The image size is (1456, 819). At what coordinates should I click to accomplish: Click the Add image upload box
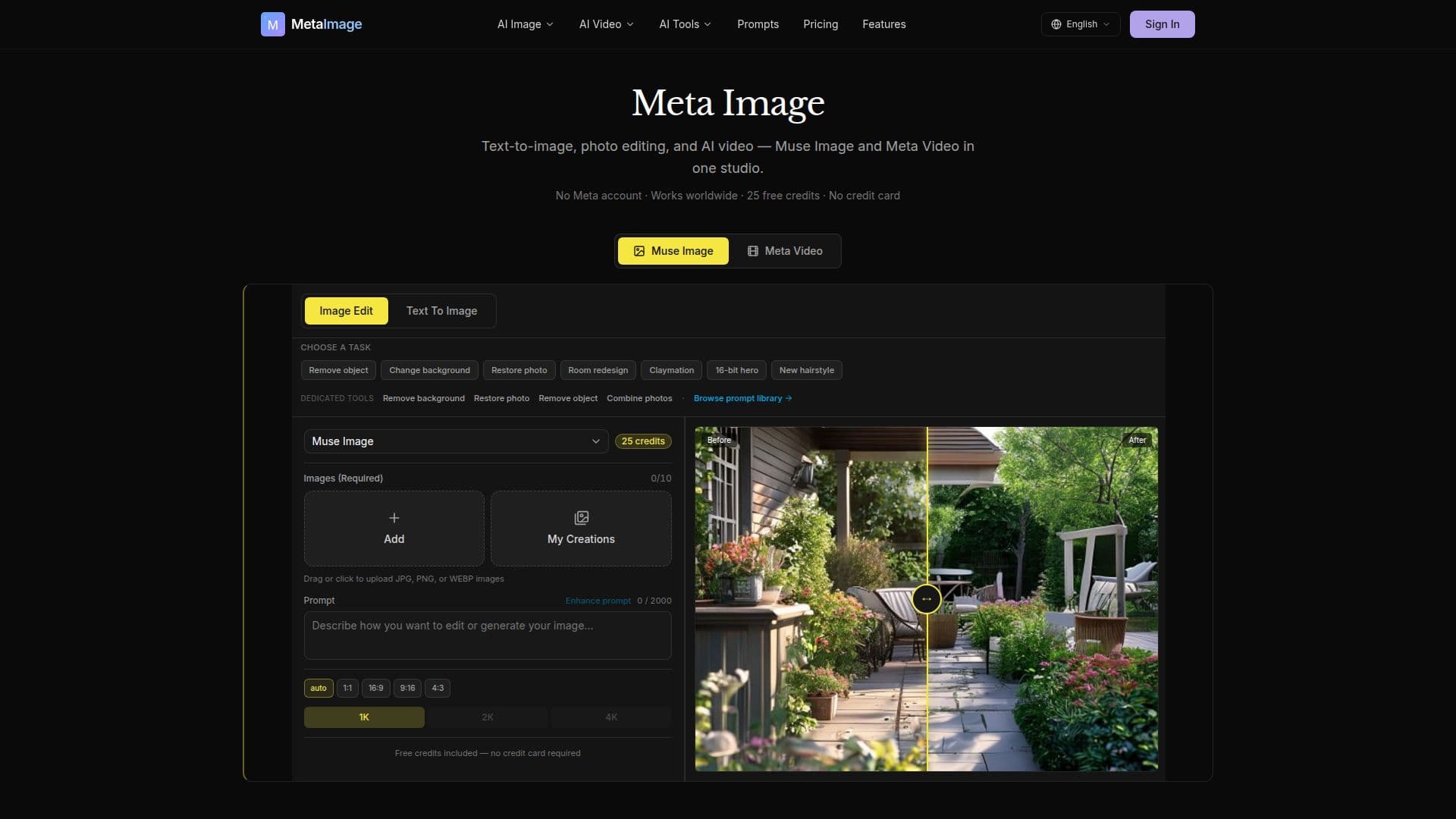point(394,529)
